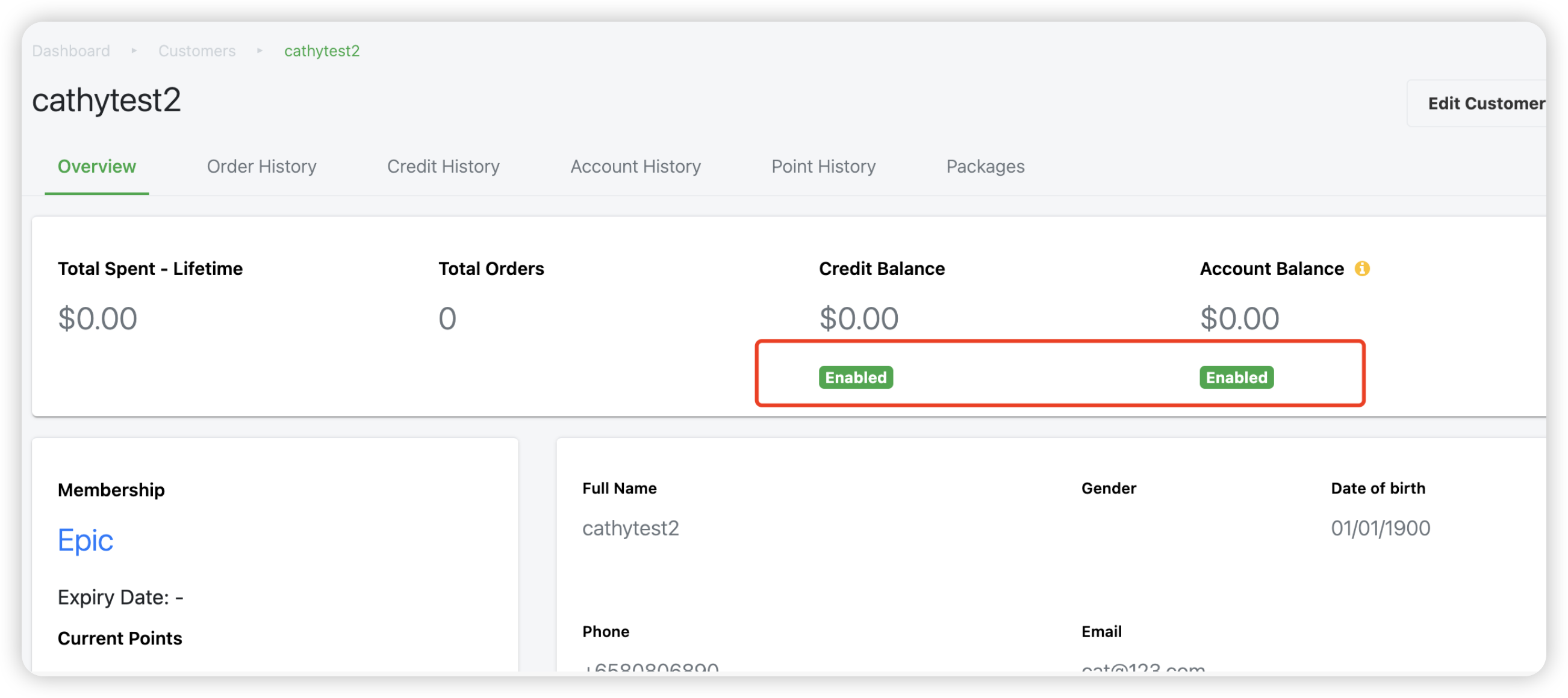Toggle the Credit Balance Enabled badge

(x=855, y=377)
